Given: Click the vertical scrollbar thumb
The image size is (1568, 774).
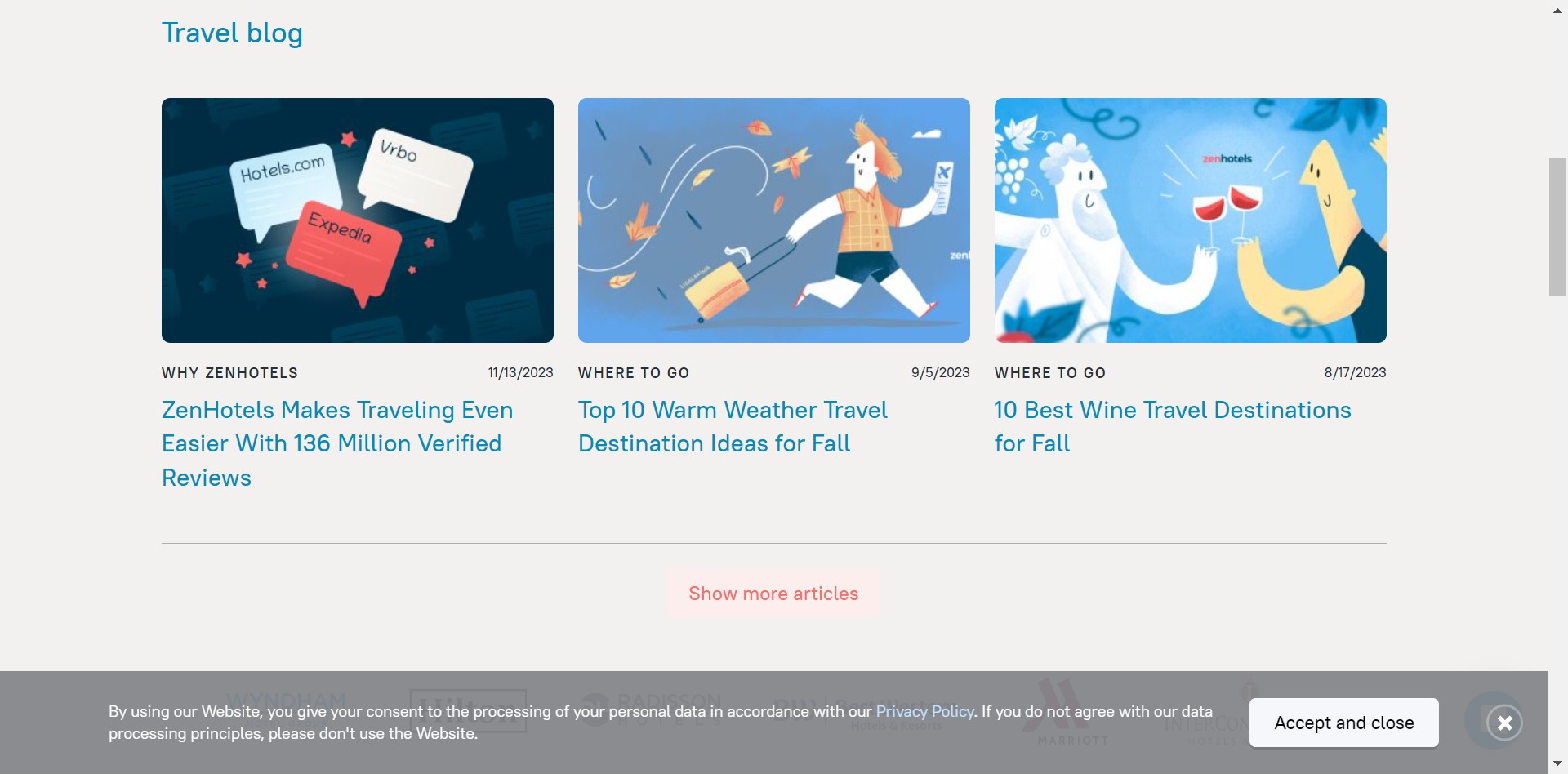Looking at the screenshot, I should point(1557,226).
